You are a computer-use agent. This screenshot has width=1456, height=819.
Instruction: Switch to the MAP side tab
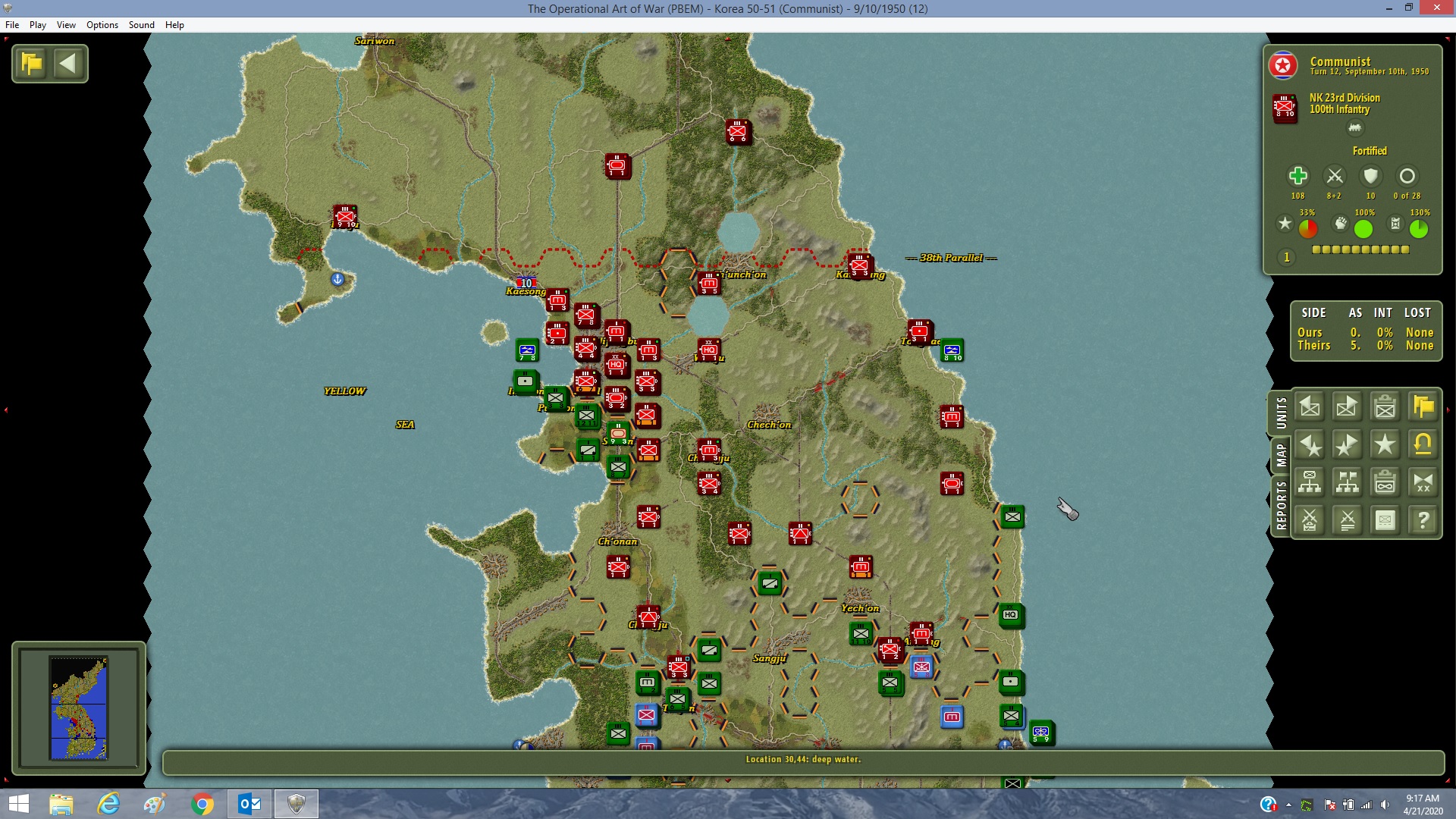click(x=1281, y=455)
